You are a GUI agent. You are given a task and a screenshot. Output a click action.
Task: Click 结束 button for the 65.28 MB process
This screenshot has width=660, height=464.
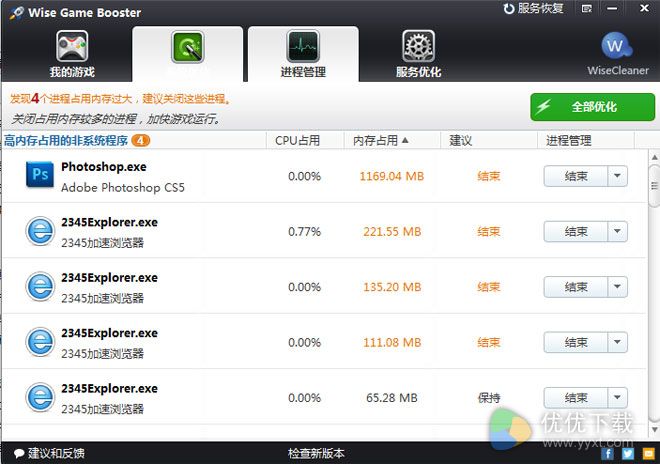click(576, 398)
